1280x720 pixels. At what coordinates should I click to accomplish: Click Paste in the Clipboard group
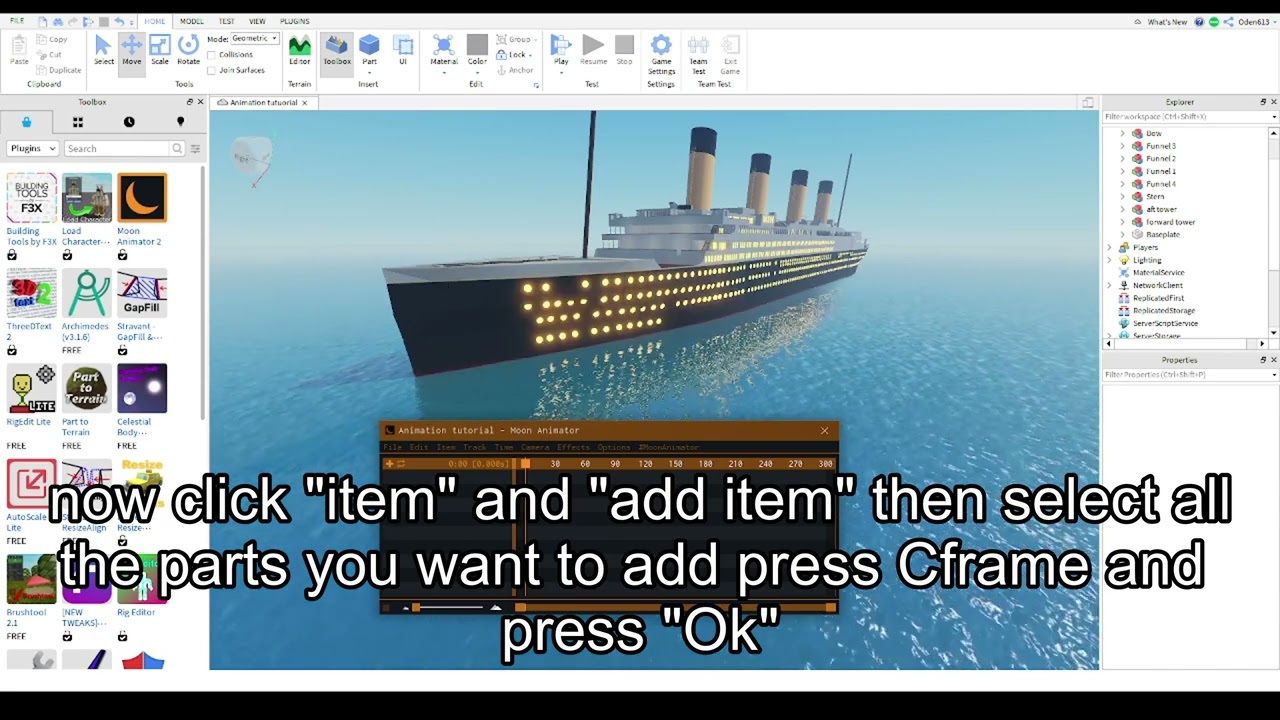19,50
